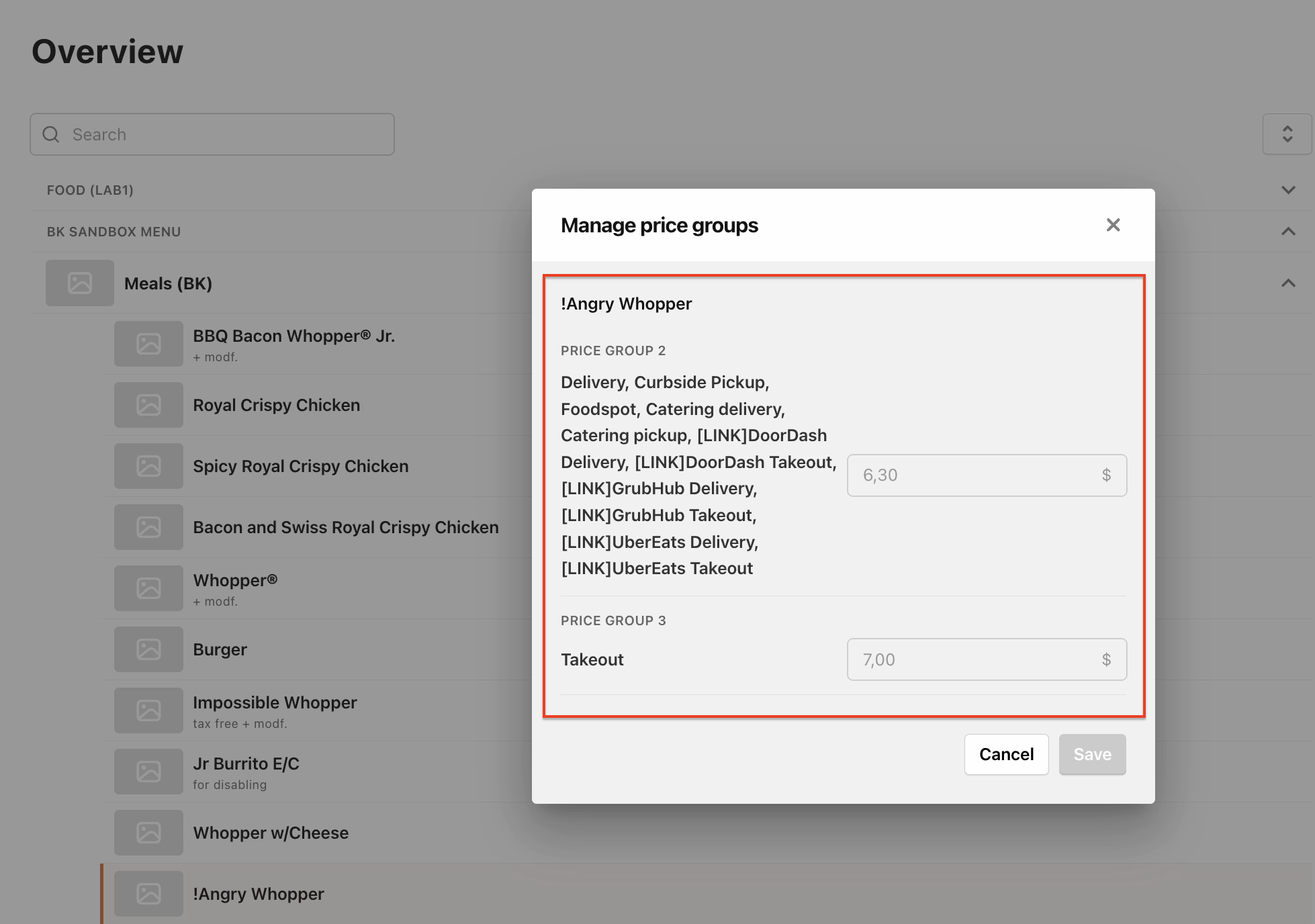Click BBQ Bacon Whopper Jr. image placeholder
Screen dimensions: 1315x924
pyautogui.click(x=148, y=344)
